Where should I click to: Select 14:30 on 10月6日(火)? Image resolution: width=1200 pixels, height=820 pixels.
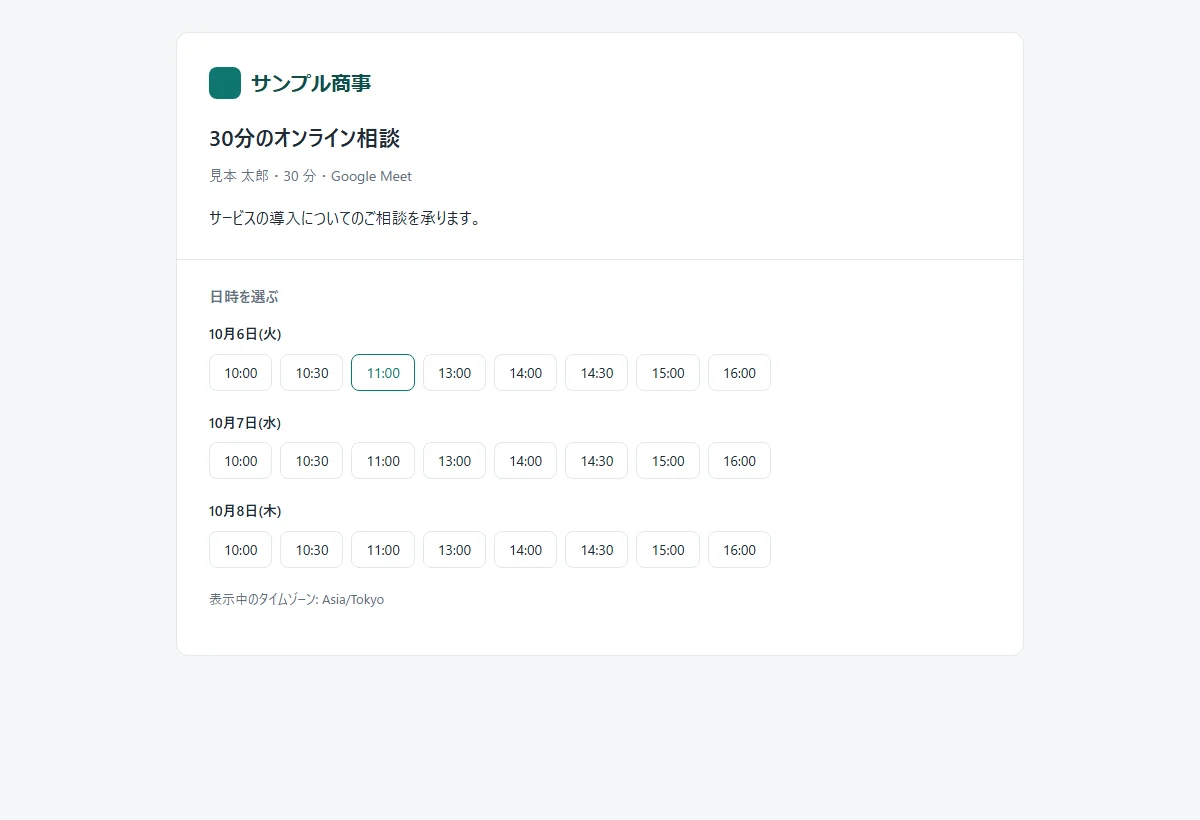tap(596, 373)
